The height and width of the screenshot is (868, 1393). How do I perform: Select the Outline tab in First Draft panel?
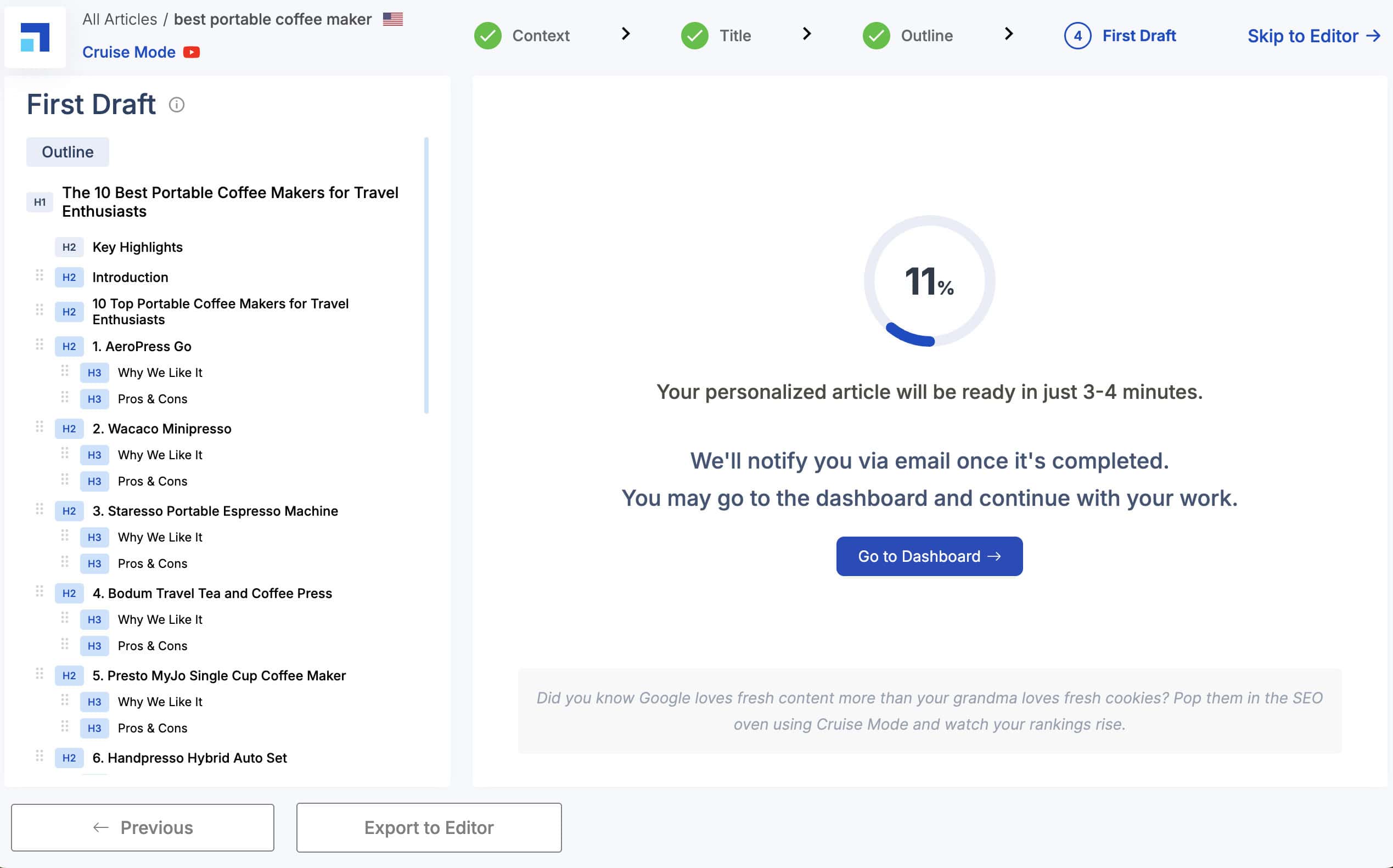pyautogui.click(x=68, y=152)
